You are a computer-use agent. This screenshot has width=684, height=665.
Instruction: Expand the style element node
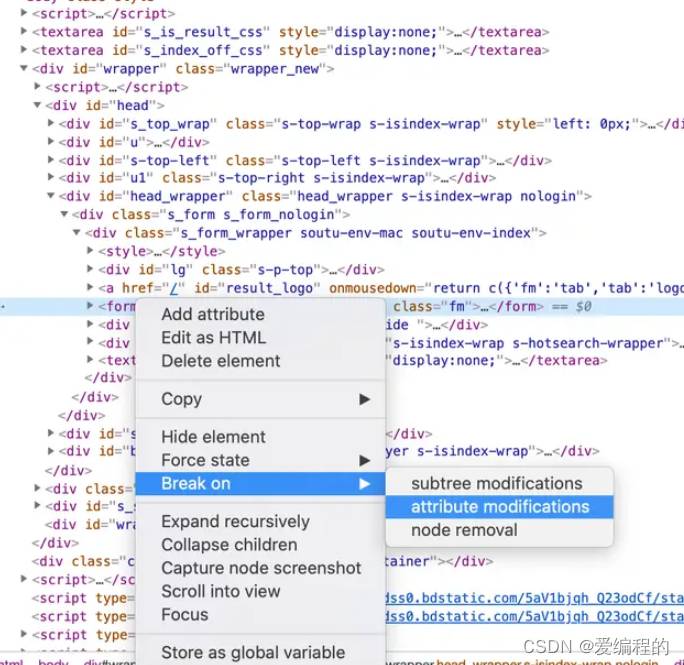click(90, 250)
